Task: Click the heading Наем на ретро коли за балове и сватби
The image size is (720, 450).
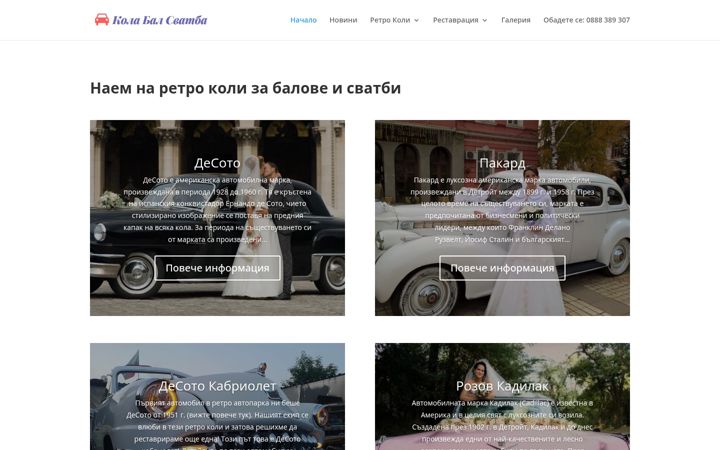Action: click(x=245, y=88)
